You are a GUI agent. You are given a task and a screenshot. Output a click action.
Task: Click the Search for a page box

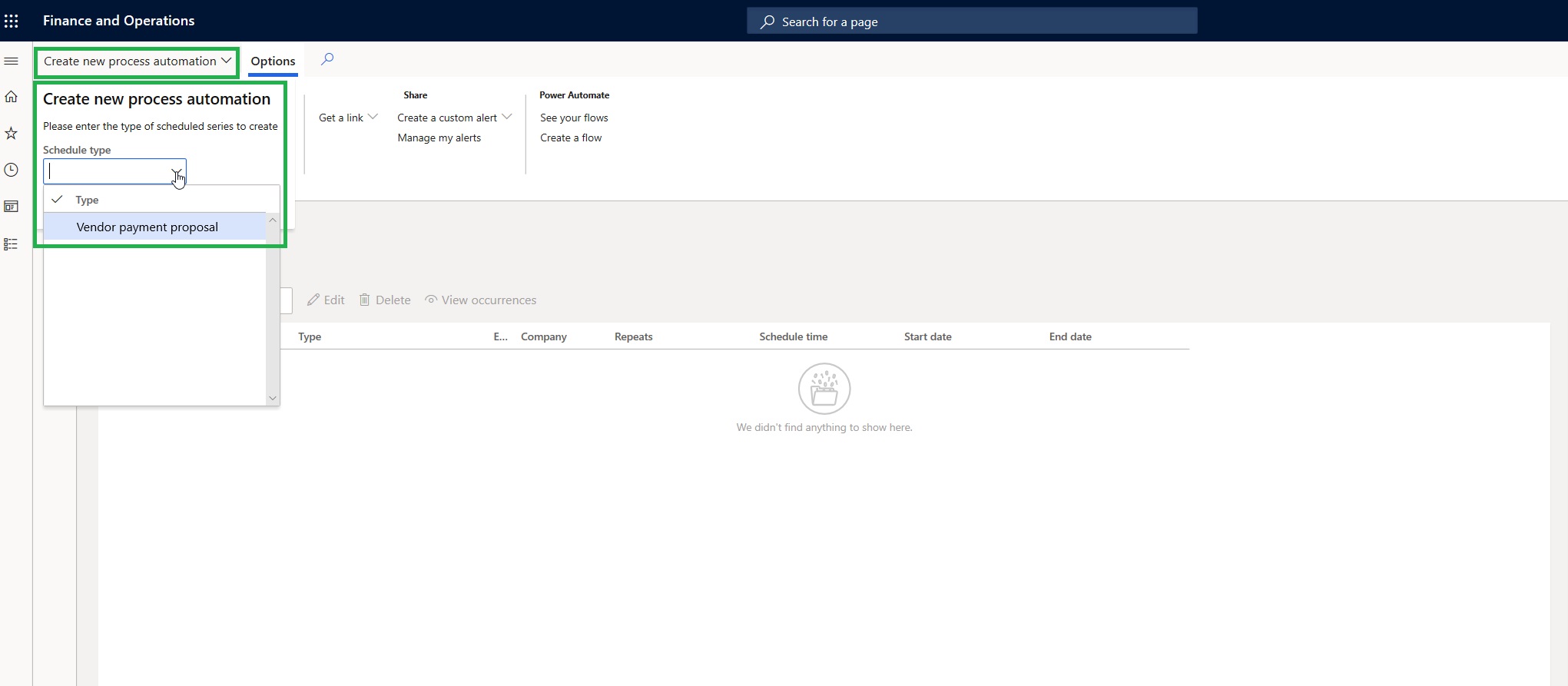[x=972, y=22]
